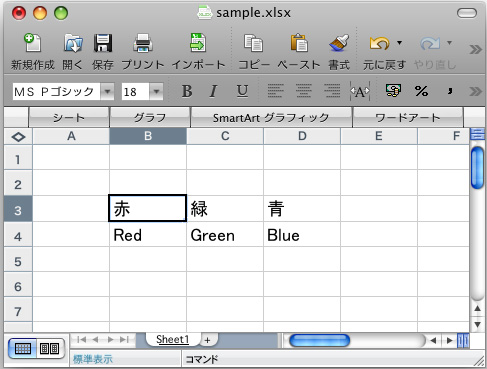Select cell containing 青
The height and width of the screenshot is (369, 487).
point(302,208)
